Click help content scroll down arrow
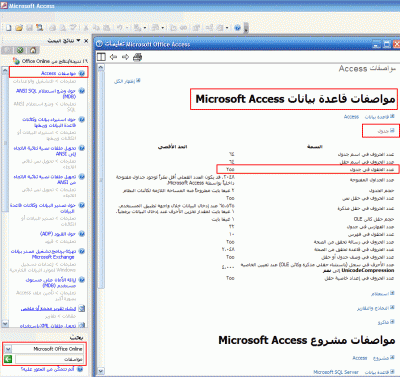 click(101, 371)
